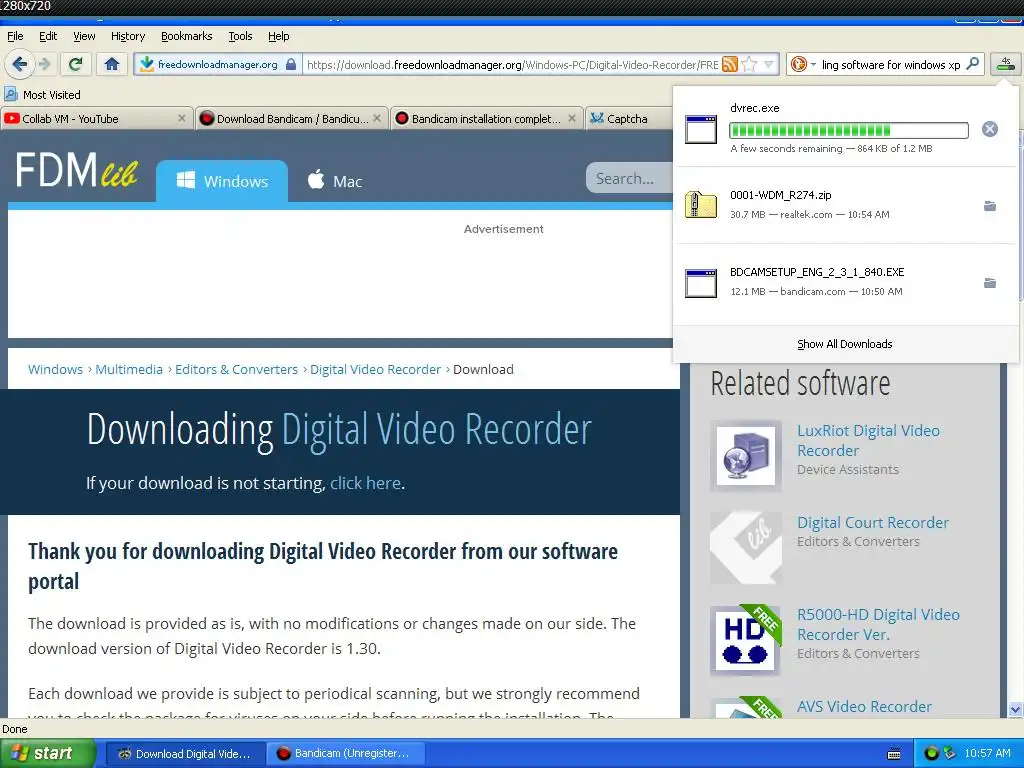
Task: Click the freedownloadmanager.org site identity button
Action: 218,64
